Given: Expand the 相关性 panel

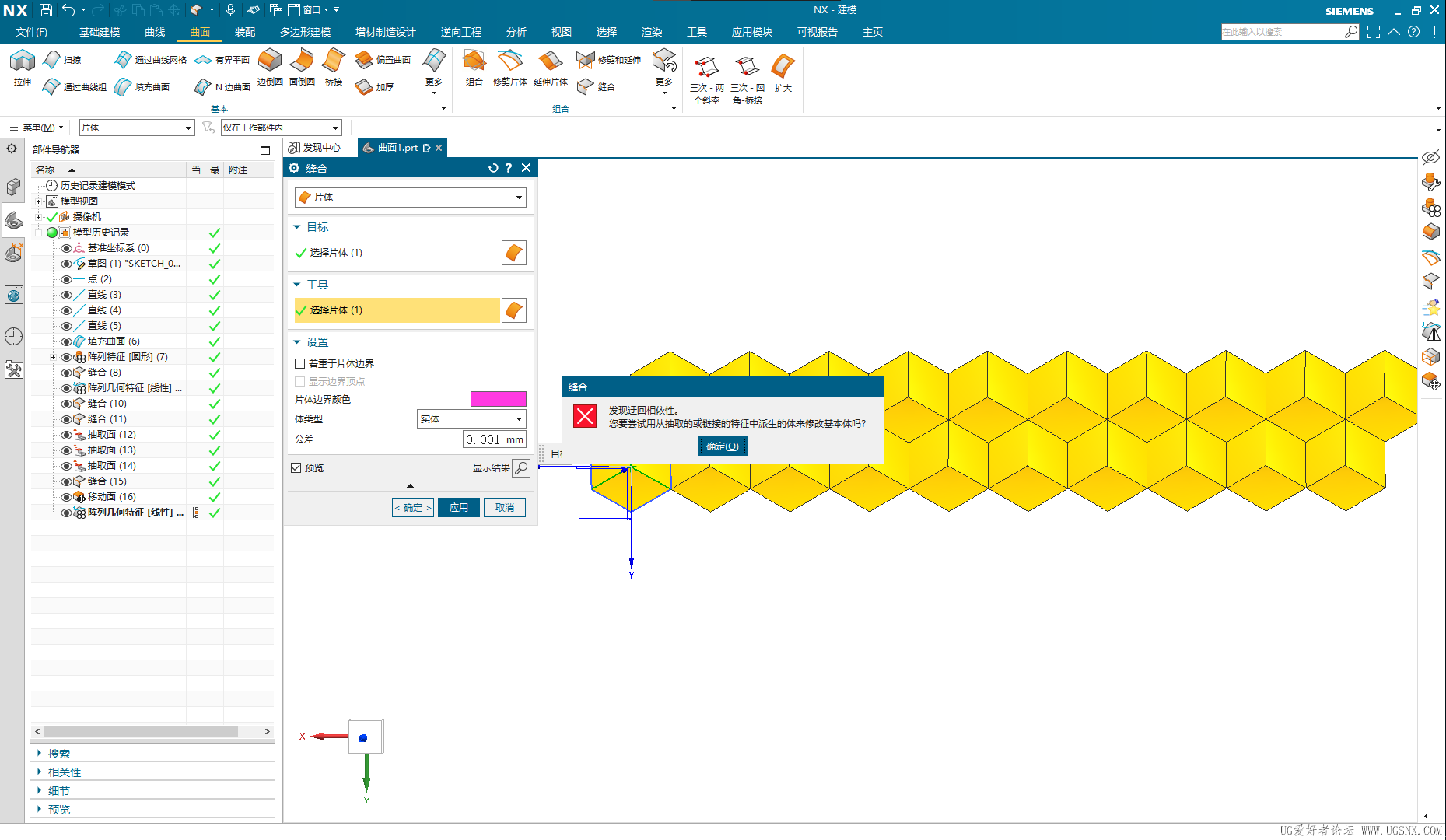Looking at the screenshot, I should coord(39,772).
